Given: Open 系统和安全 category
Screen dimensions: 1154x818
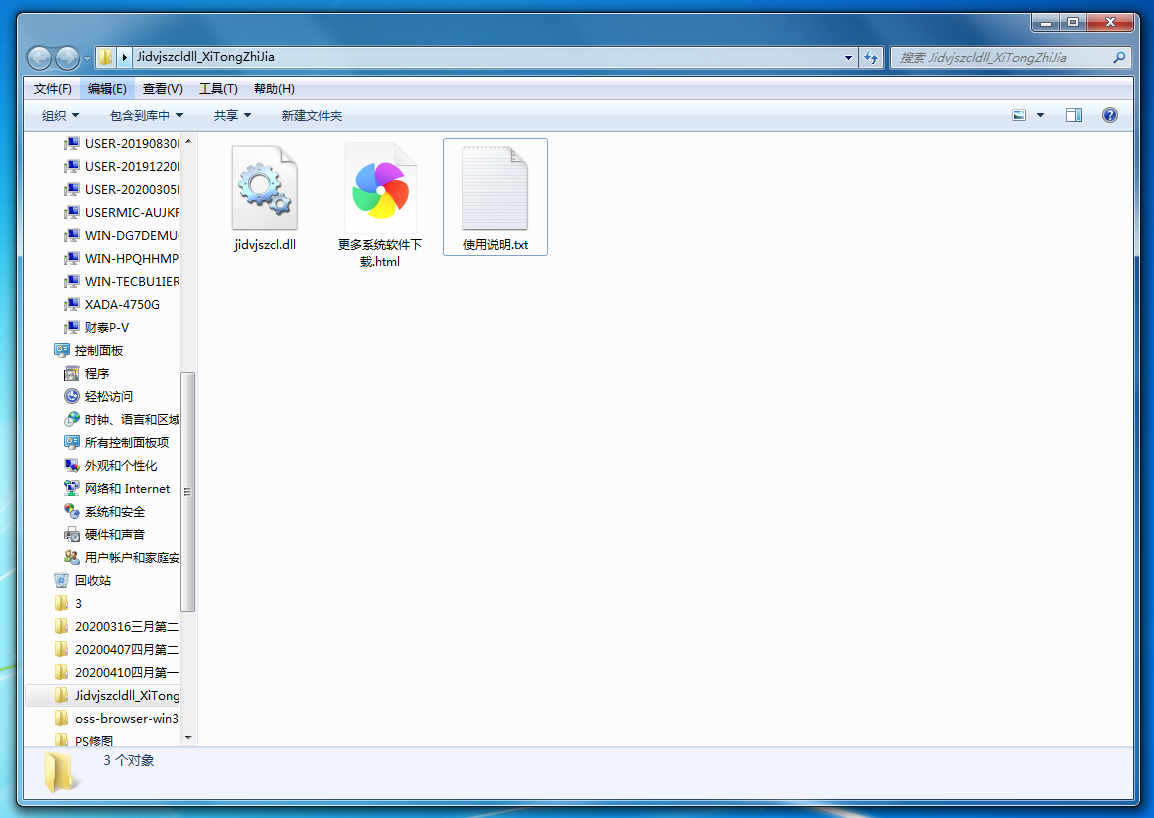Looking at the screenshot, I should 105,512.
